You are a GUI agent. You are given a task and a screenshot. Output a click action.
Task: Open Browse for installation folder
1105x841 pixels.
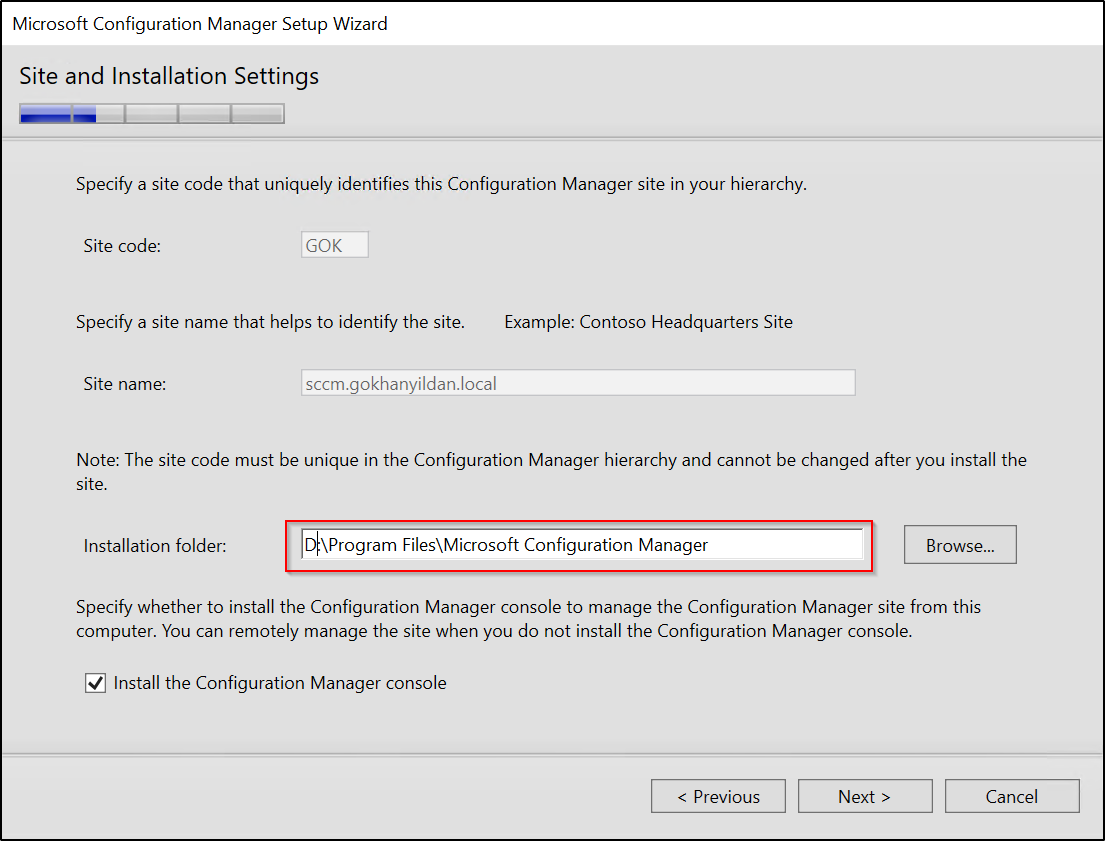pos(960,545)
